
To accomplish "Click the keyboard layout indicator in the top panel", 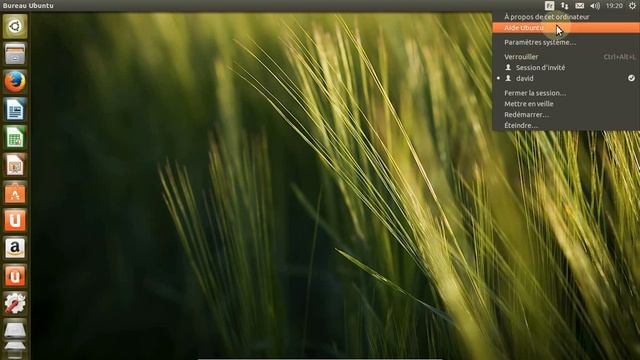I will pyautogui.click(x=549, y=6).
